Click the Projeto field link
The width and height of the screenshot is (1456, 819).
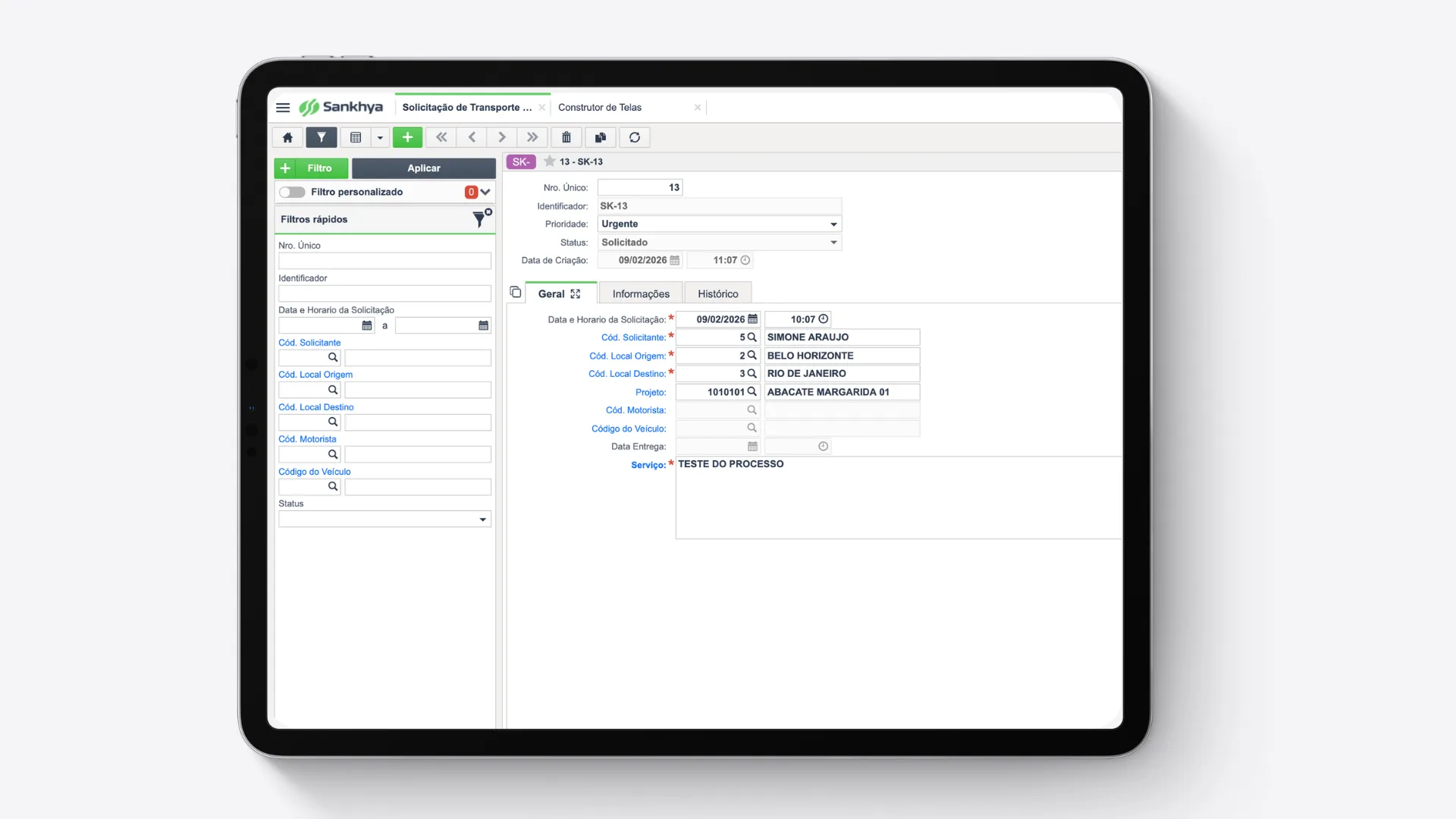click(651, 392)
